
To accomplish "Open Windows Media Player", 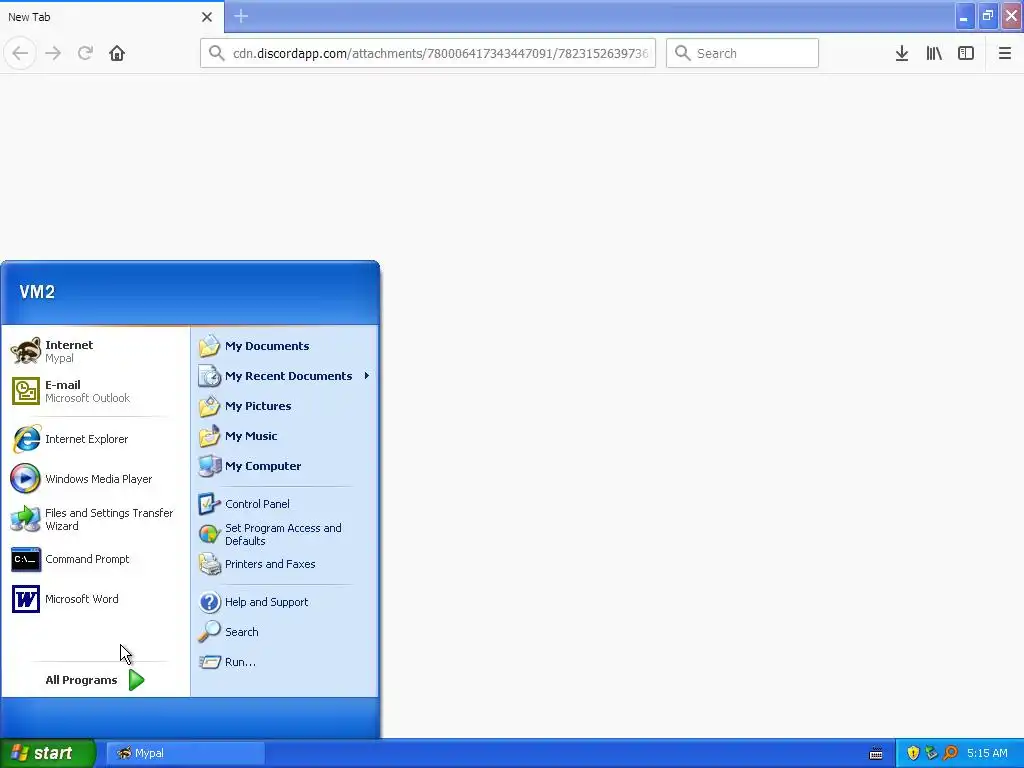I will click(95, 479).
